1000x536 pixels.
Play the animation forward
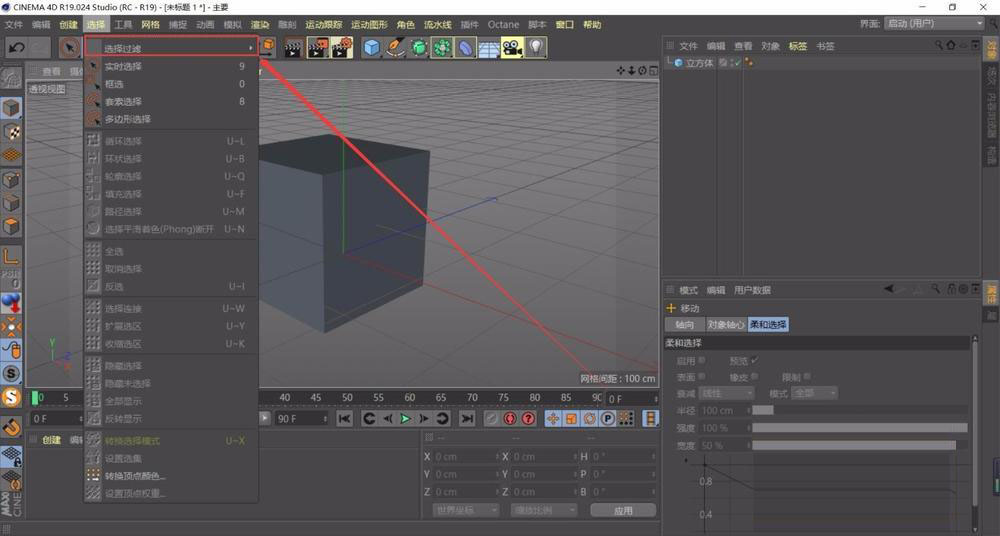pyautogui.click(x=405, y=419)
